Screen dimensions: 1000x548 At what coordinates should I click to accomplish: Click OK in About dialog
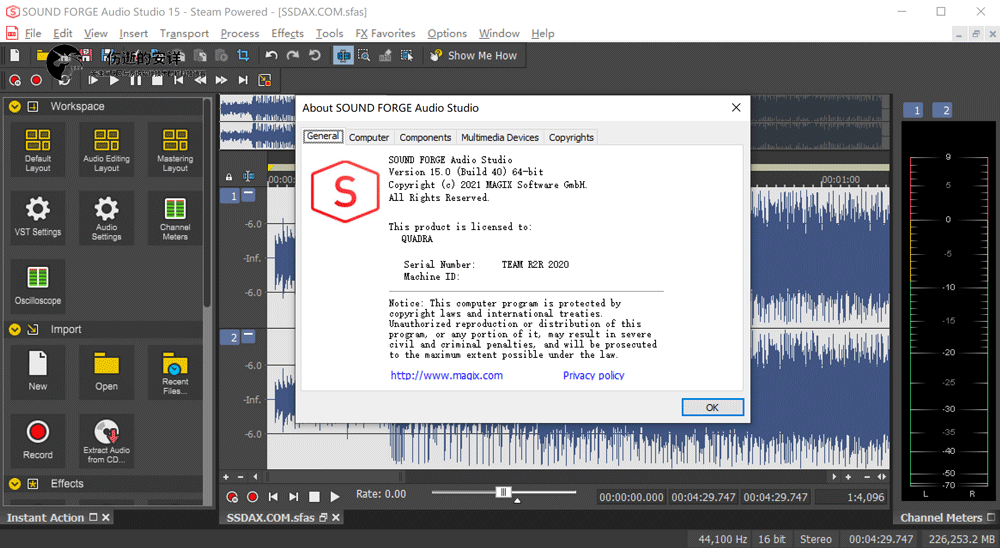(x=712, y=407)
